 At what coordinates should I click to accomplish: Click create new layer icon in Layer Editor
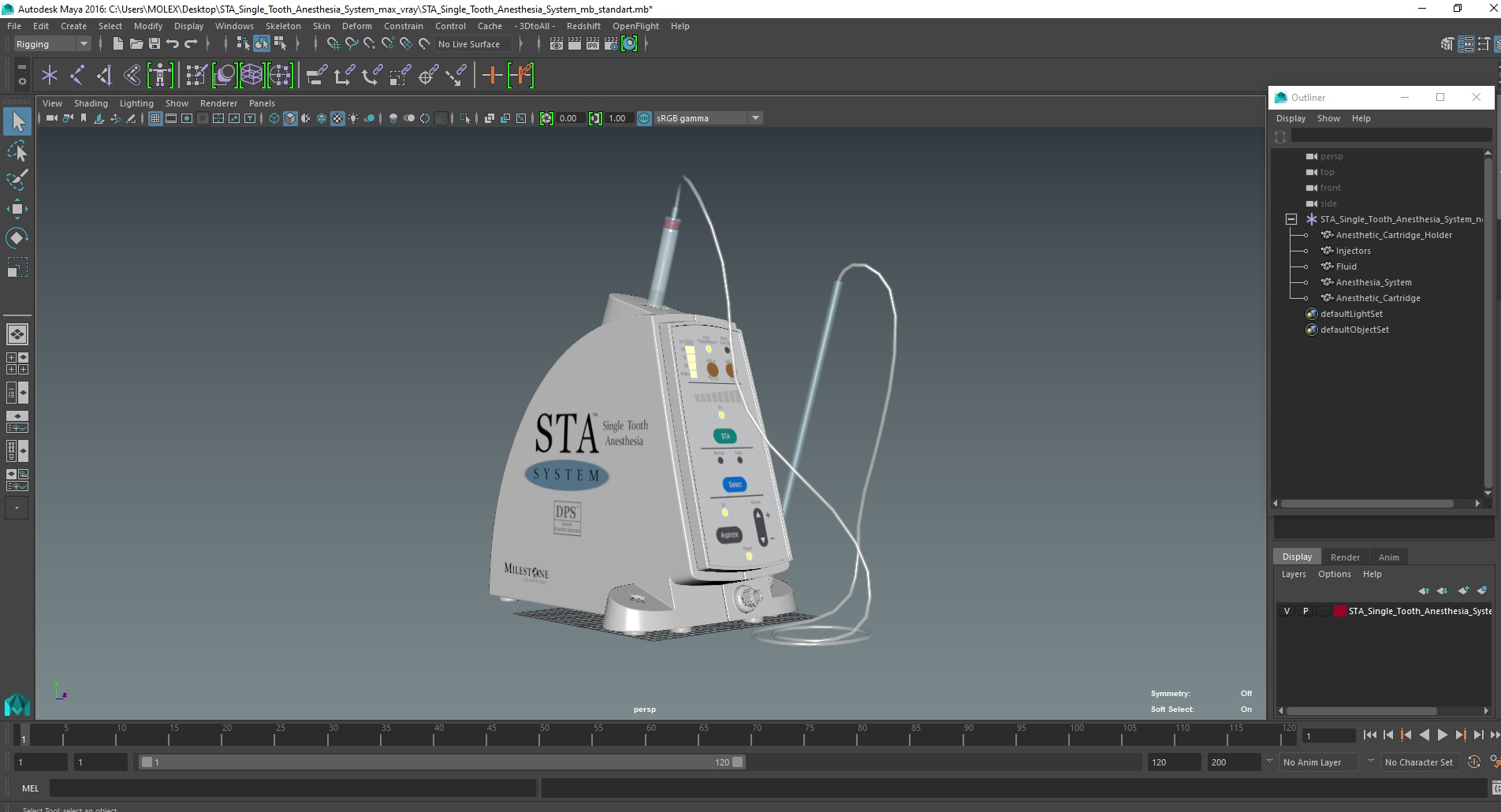(1464, 590)
